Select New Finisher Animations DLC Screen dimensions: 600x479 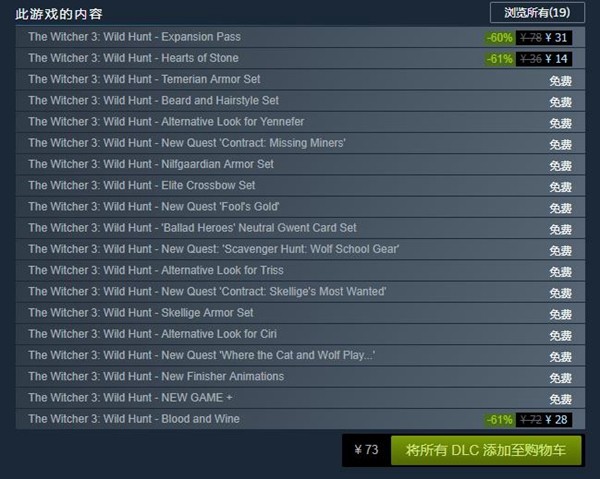point(300,377)
